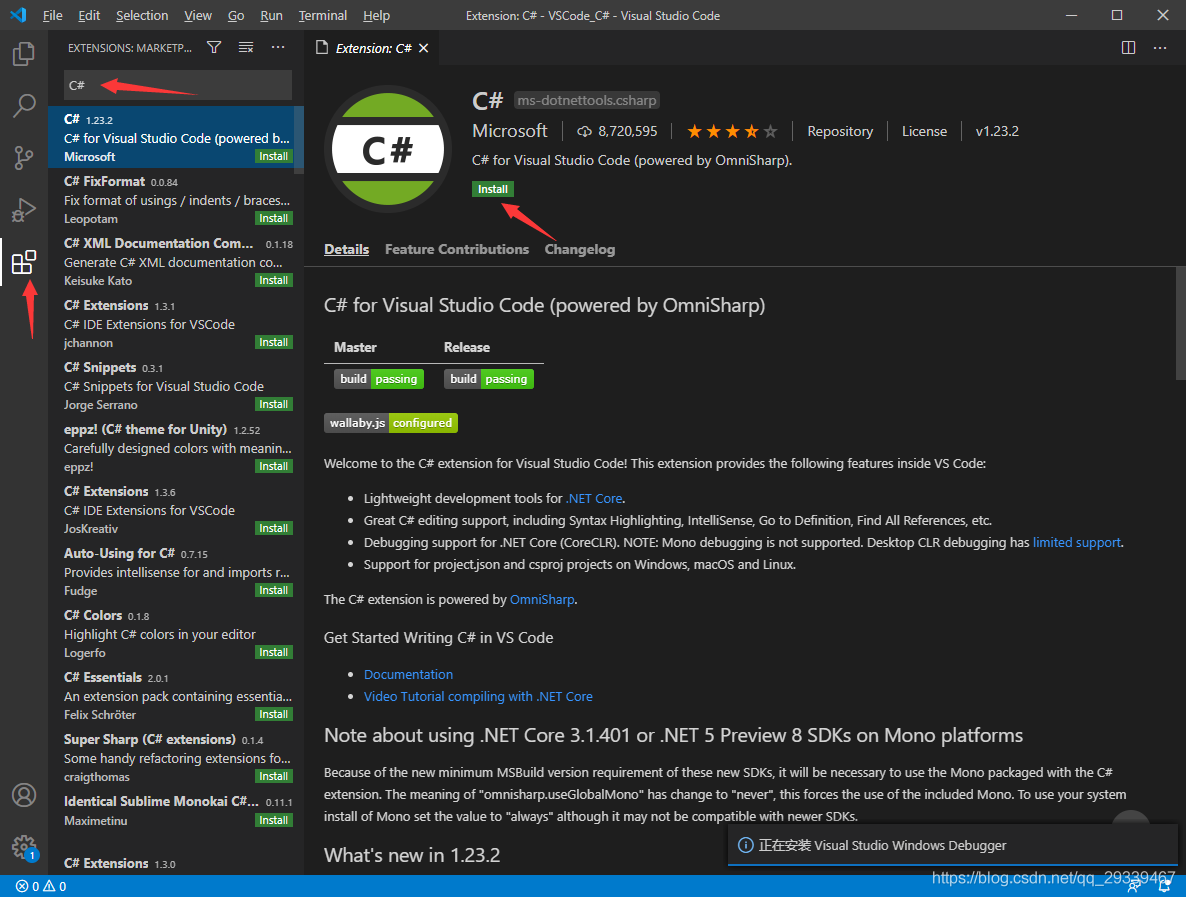This screenshot has width=1186, height=897.
Task: Click the Master build passing badge
Action: [379, 379]
